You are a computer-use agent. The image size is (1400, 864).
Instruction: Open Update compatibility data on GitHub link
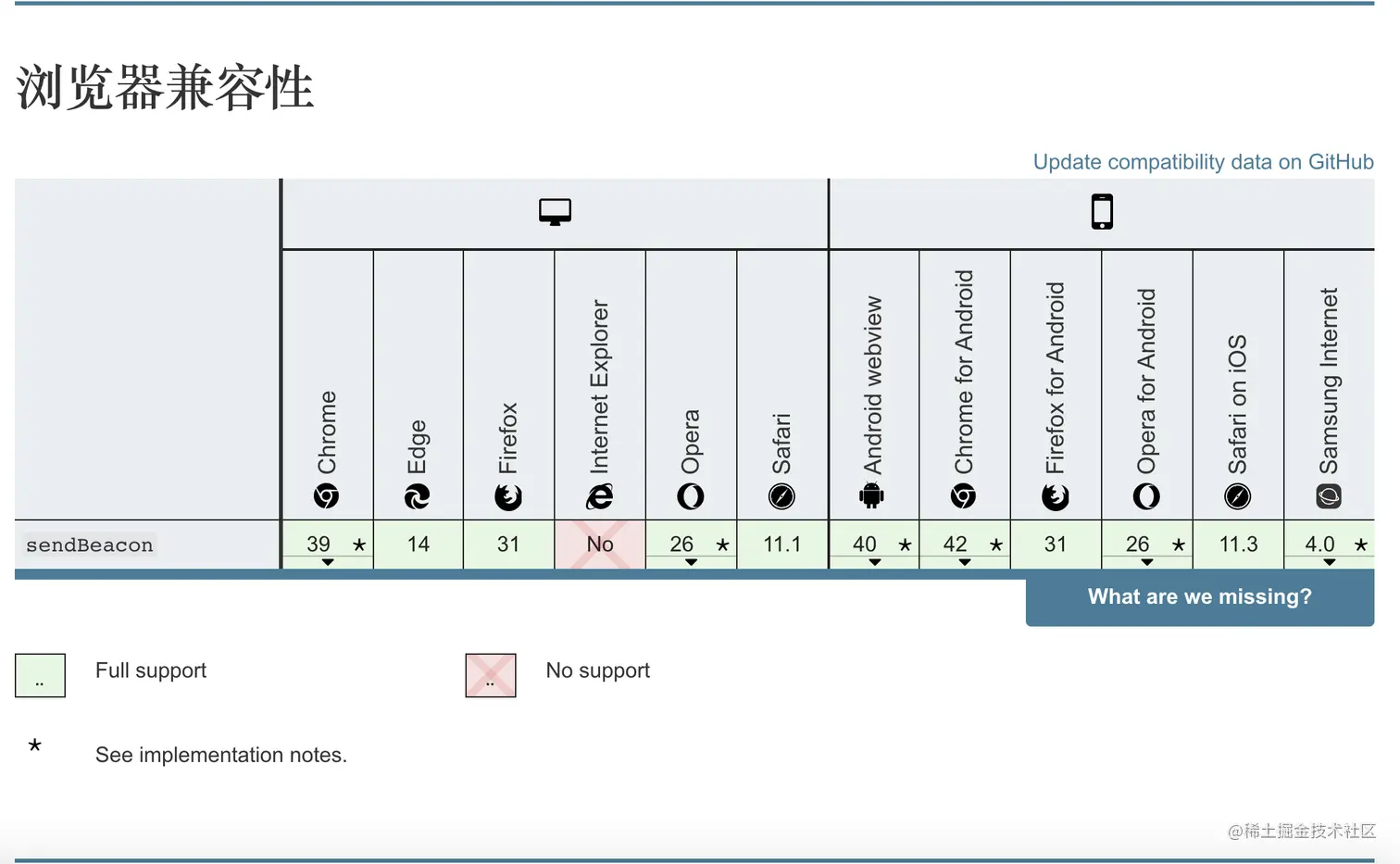(1203, 162)
